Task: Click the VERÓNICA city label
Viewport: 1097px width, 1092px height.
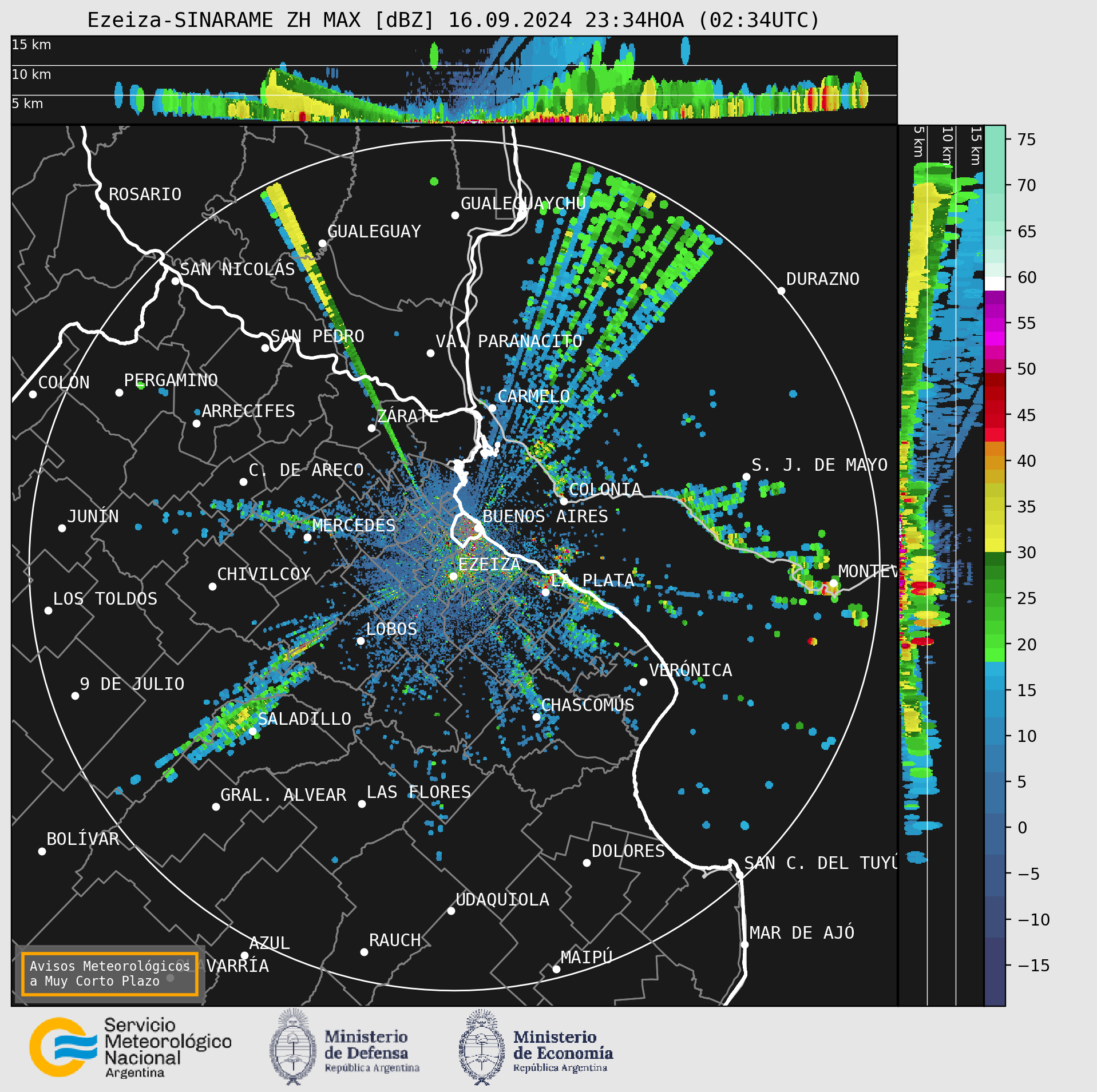Action: (x=691, y=670)
